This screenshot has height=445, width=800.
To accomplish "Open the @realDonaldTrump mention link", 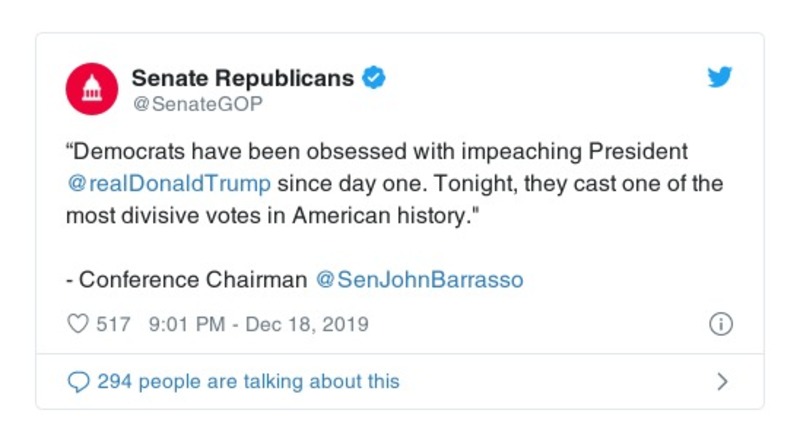I will (x=168, y=185).
